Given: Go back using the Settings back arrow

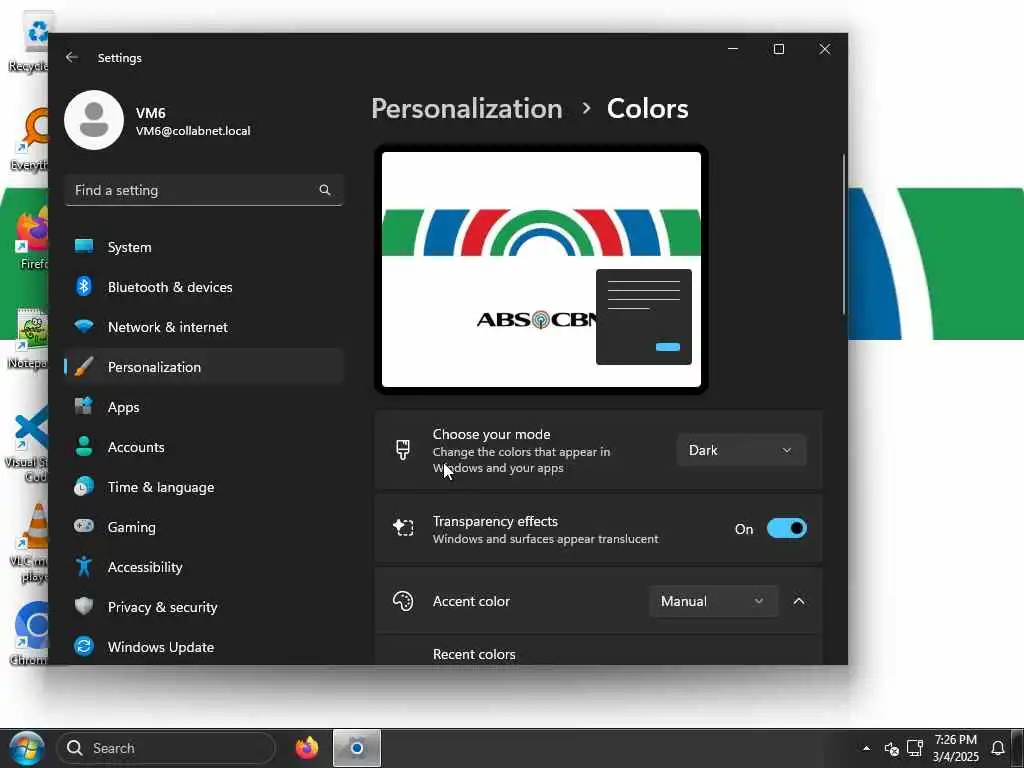Looking at the screenshot, I should pyautogui.click(x=72, y=57).
